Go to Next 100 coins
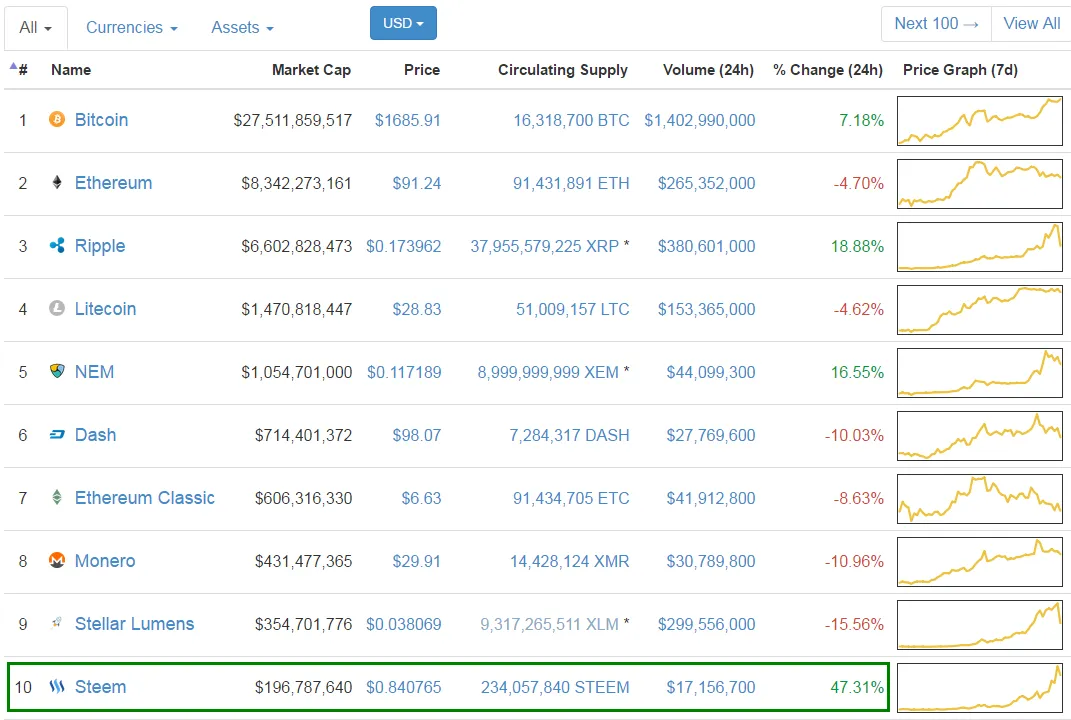This screenshot has width=1071, height=720. click(x=936, y=24)
